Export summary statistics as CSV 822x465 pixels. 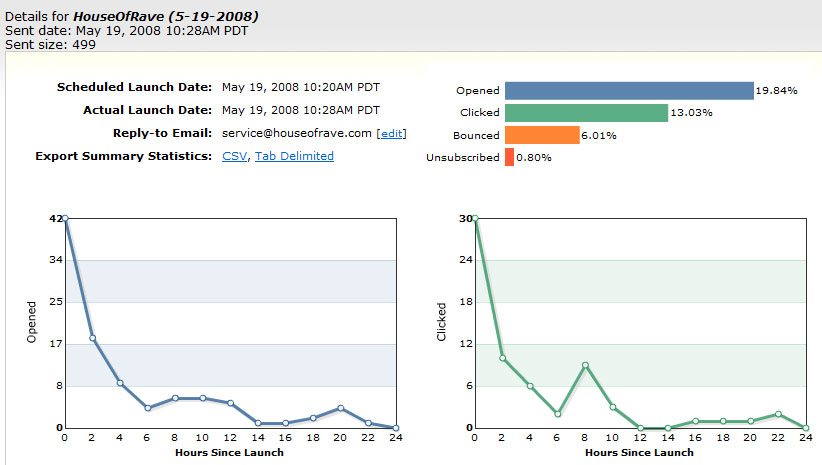(x=234, y=156)
